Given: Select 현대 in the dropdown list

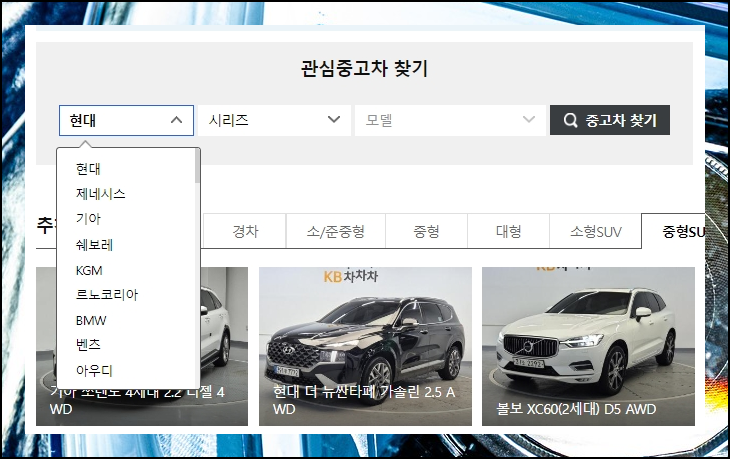Looking at the screenshot, I should click(88, 169).
